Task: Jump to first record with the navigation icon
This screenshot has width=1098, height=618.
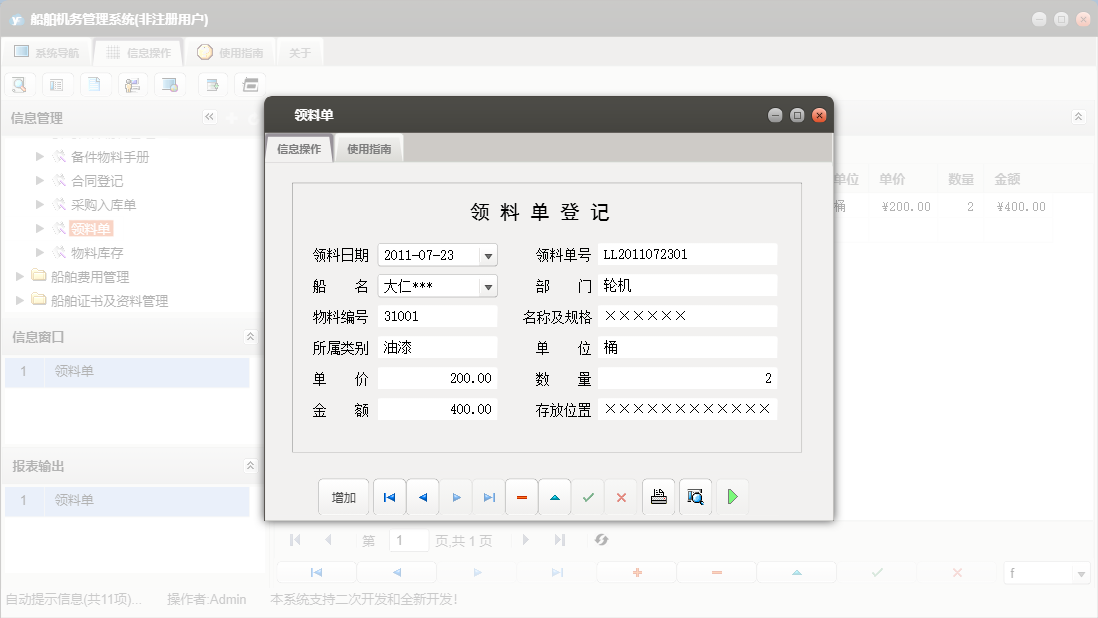Action: click(x=389, y=497)
